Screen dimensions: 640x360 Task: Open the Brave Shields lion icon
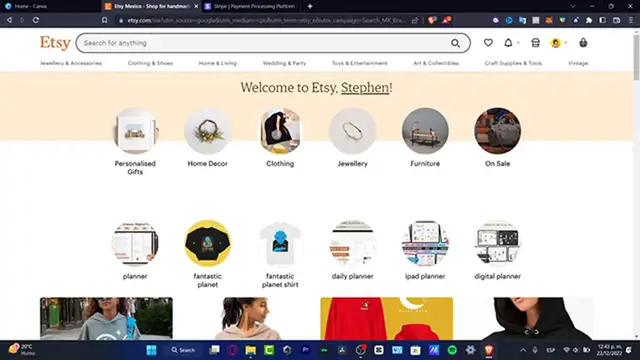[x=432, y=20]
